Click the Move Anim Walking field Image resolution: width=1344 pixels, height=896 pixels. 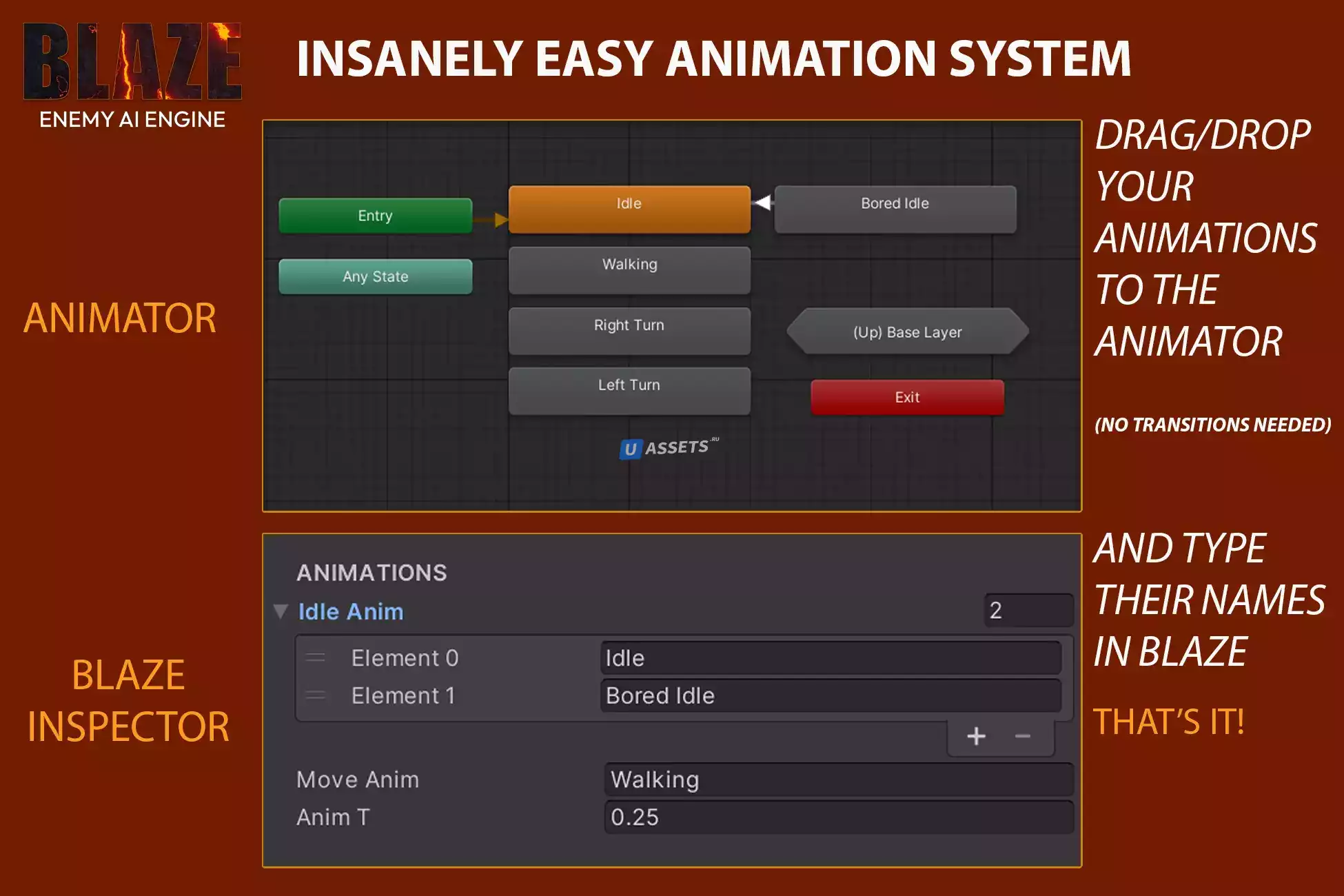pos(838,780)
